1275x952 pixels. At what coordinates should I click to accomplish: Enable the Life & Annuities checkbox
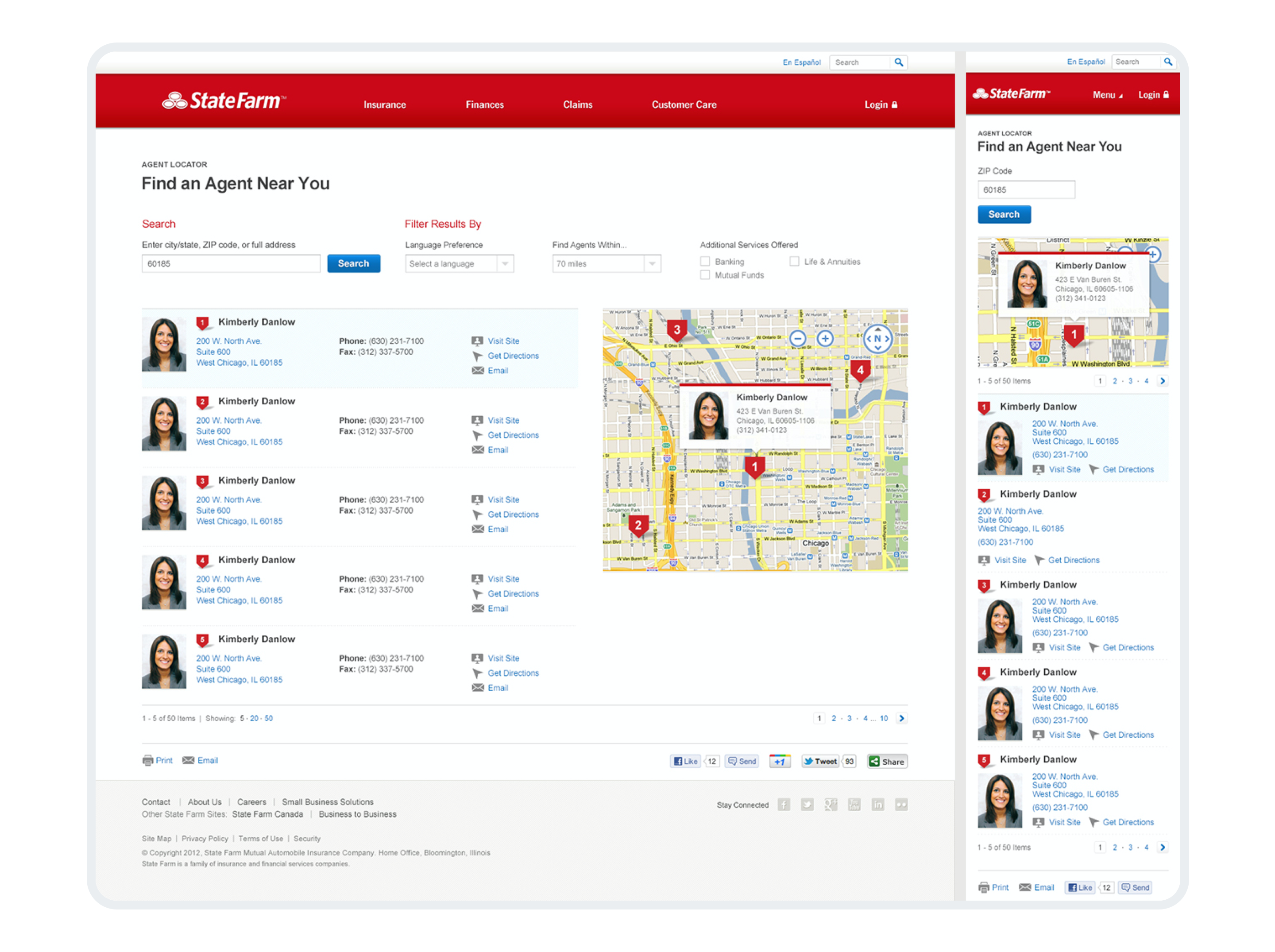pos(794,262)
